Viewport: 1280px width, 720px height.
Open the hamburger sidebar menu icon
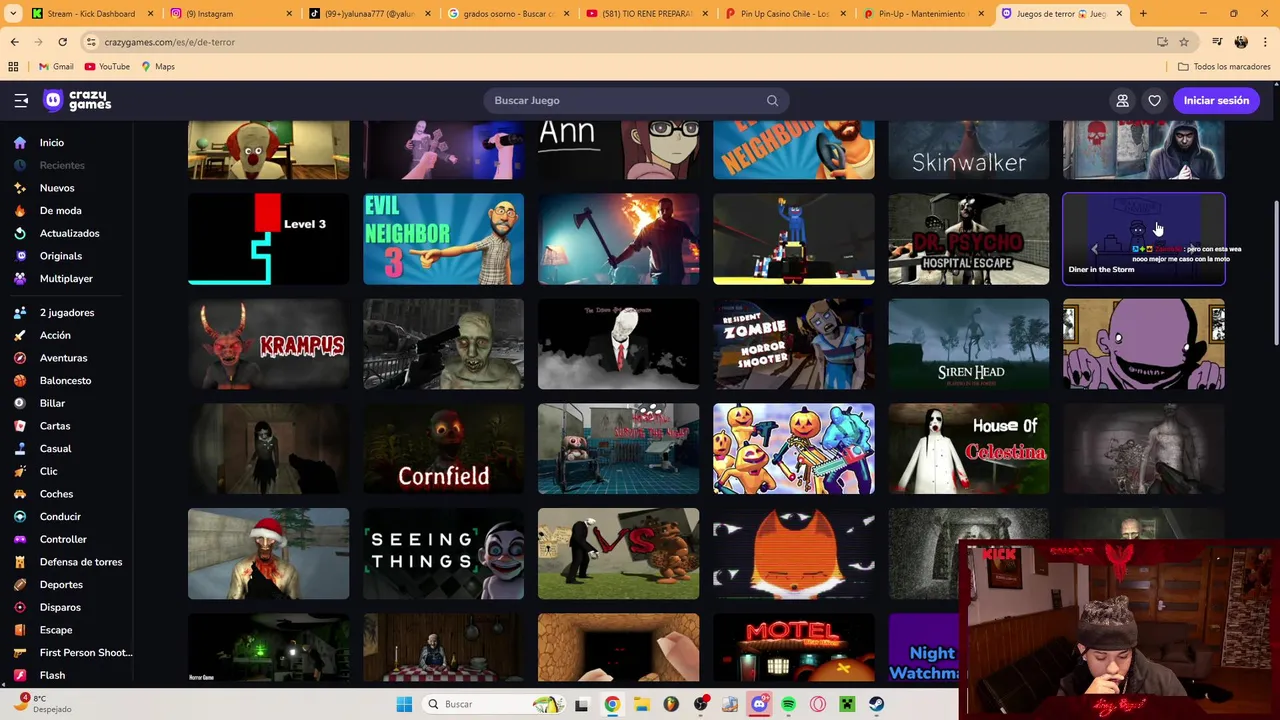tap(21, 100)
